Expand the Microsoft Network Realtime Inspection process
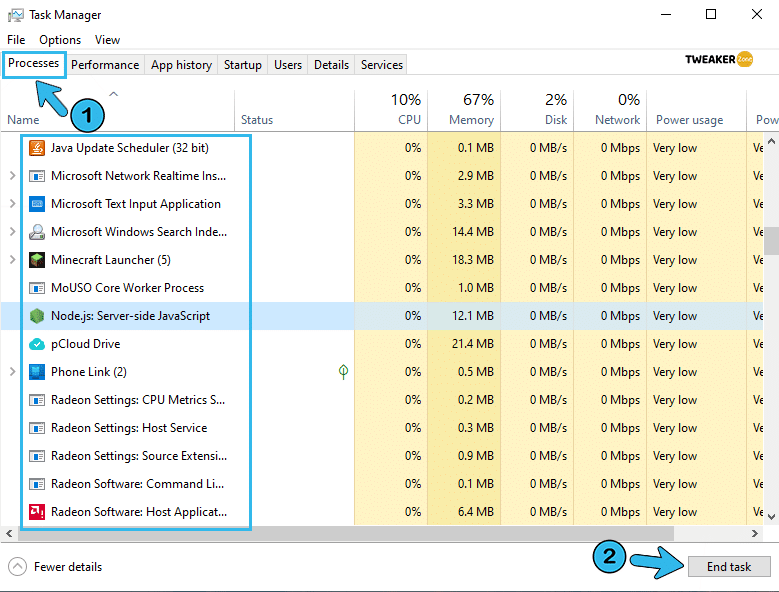The image size is (779, 592). [12, 176]
